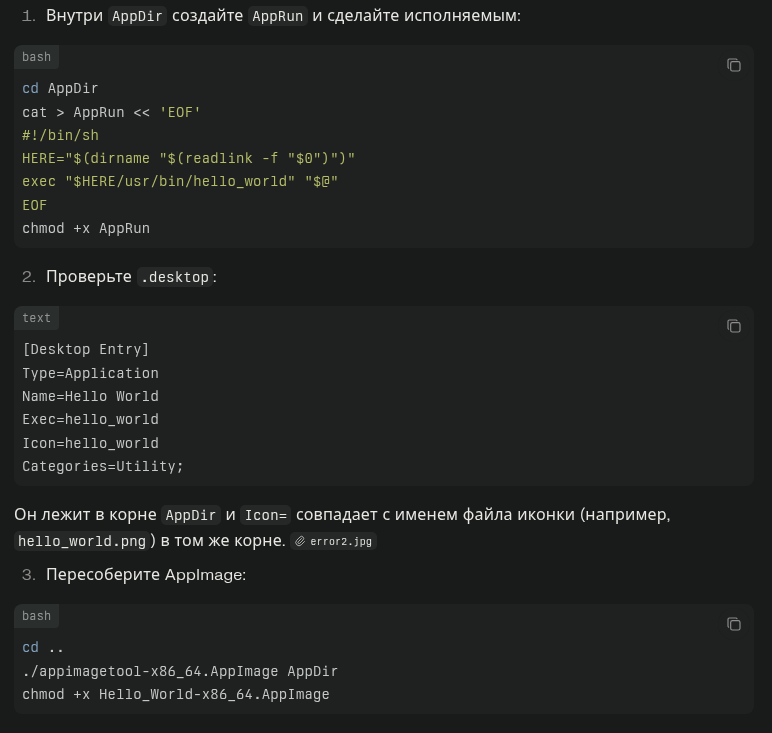Click the Categories=Utility; line
The image size is (772, 733).
tap(103, 466)
